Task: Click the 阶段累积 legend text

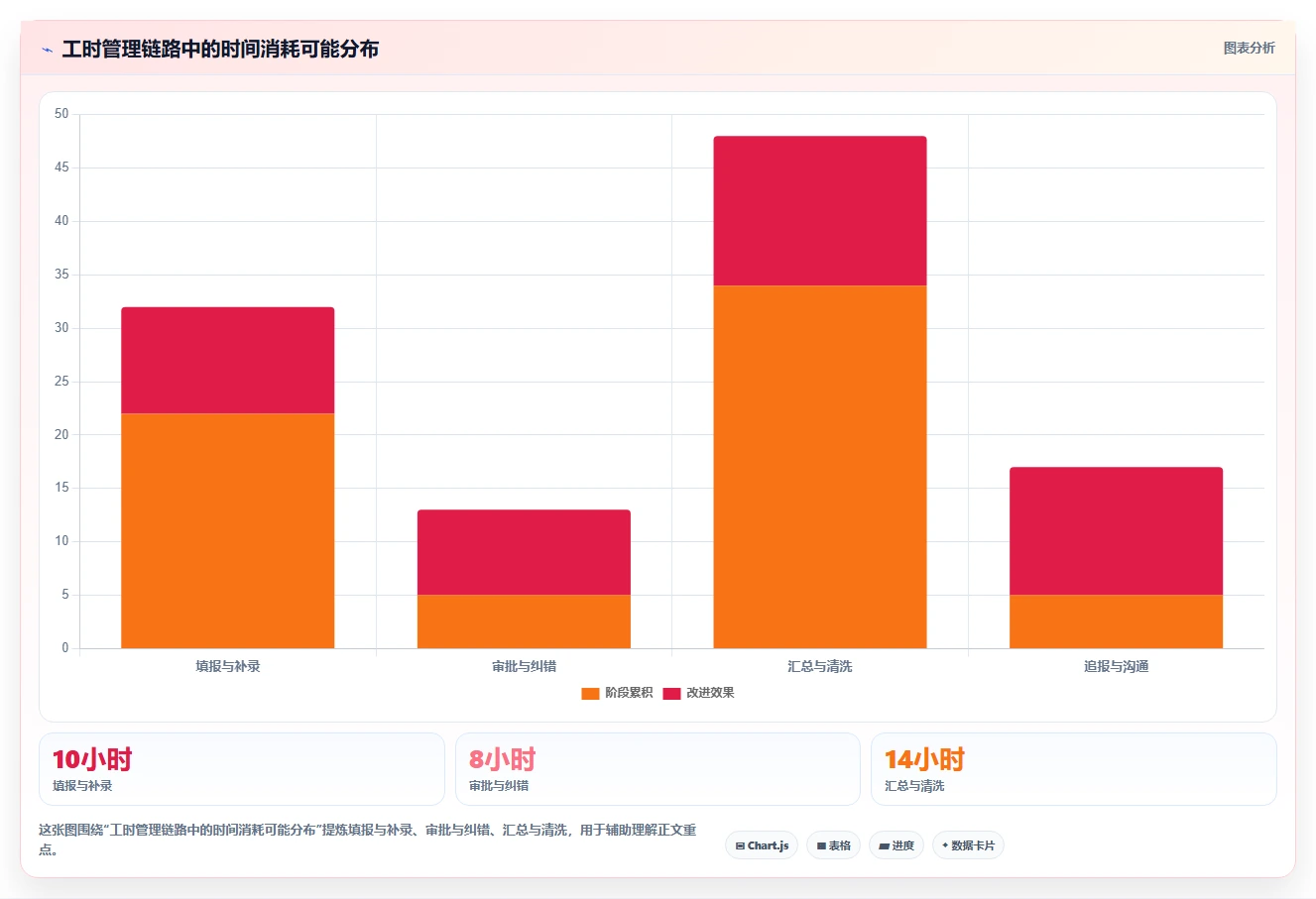Action: [x=629, y=693]
